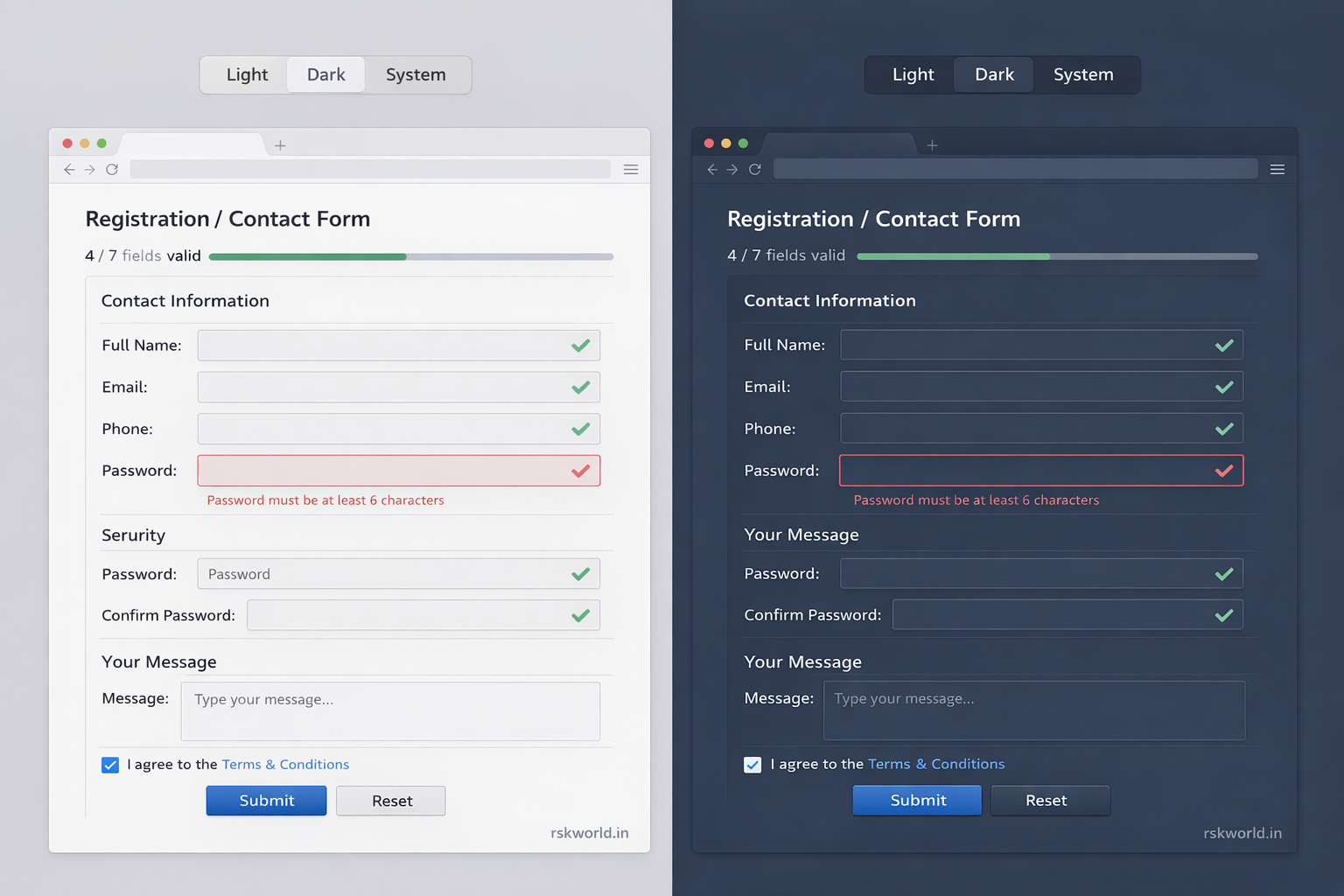Select the open browser tab in light window
This screenshot has width=1344, height=896.
[192, 144]
